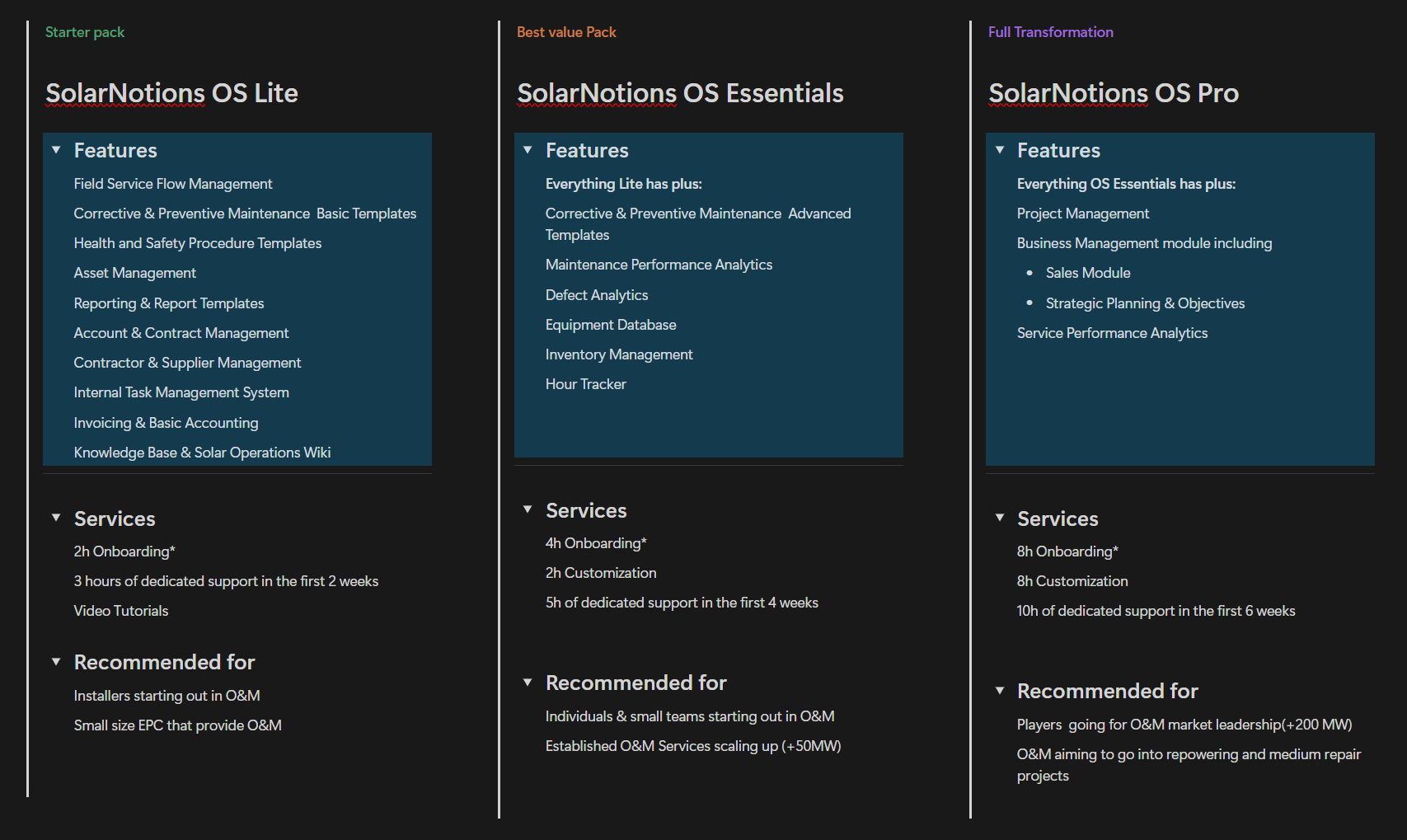This screenshot has width=1407, height=840.
Task: Click Maintenance Performance Analytics
Action: coord(659,265)
